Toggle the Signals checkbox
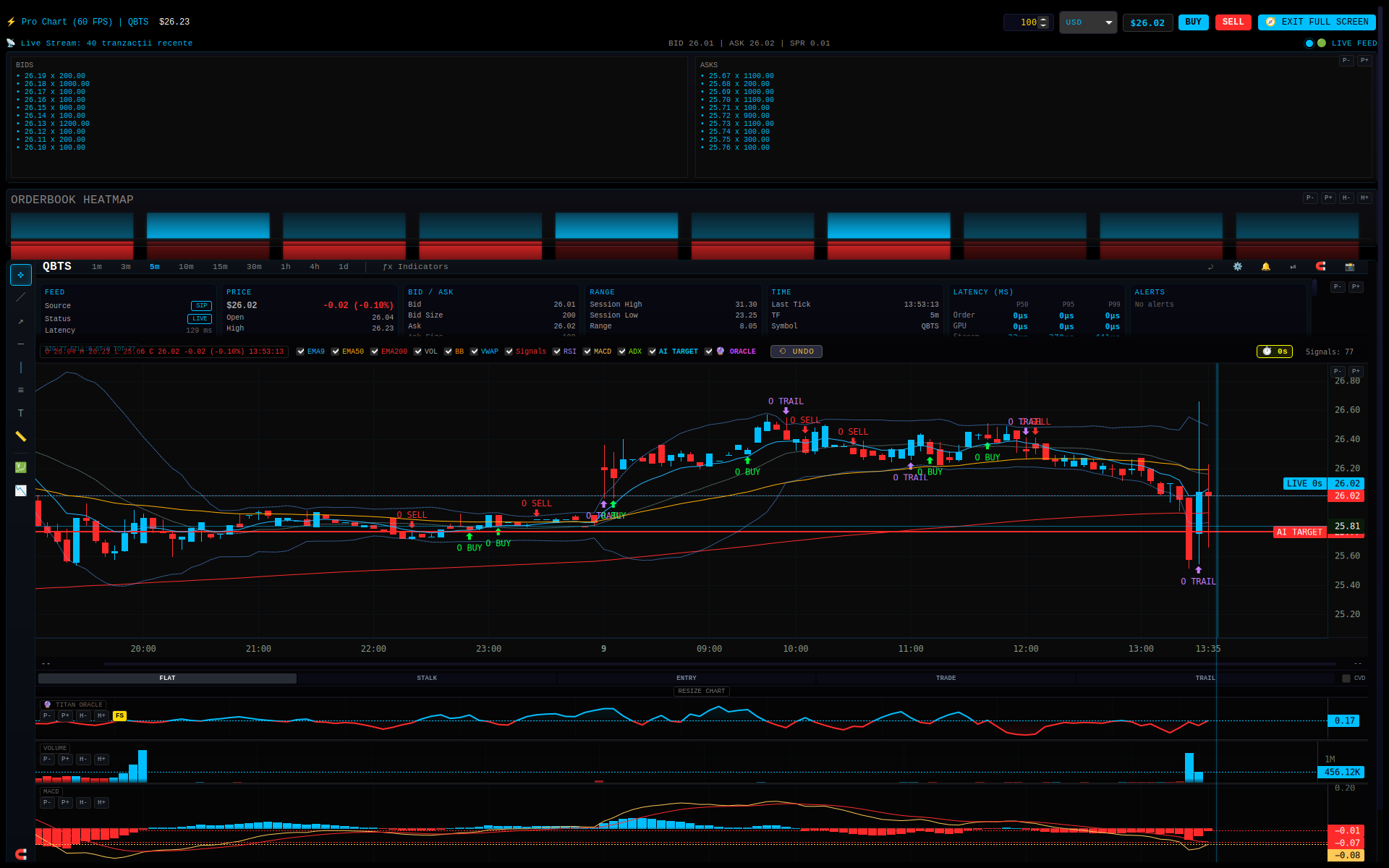 (509, 352)
